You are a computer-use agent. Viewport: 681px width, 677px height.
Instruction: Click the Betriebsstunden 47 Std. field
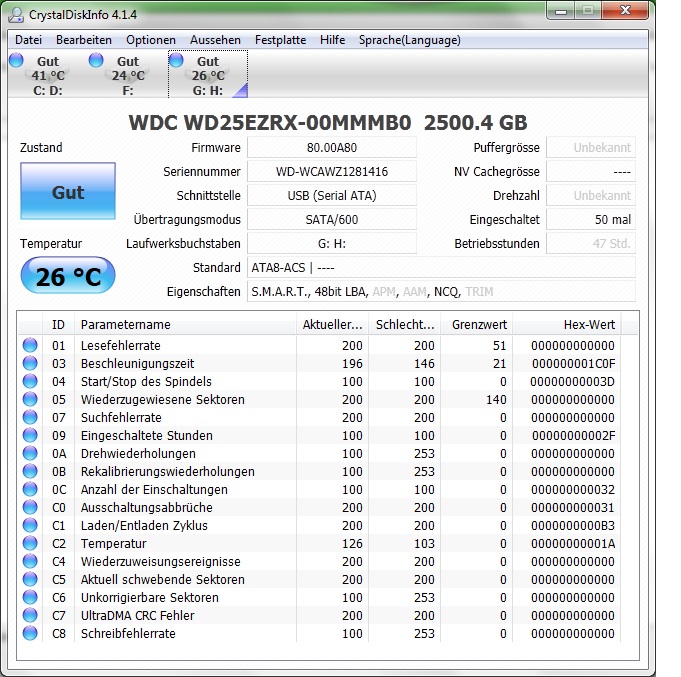pos(591,244)
